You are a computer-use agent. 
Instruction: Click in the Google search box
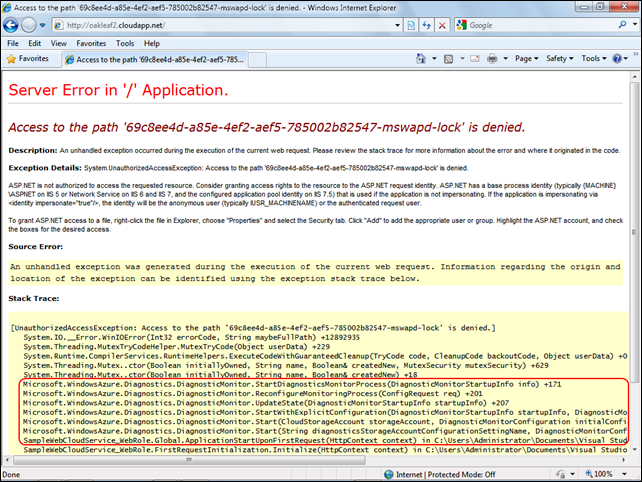[x=530, y=23]
